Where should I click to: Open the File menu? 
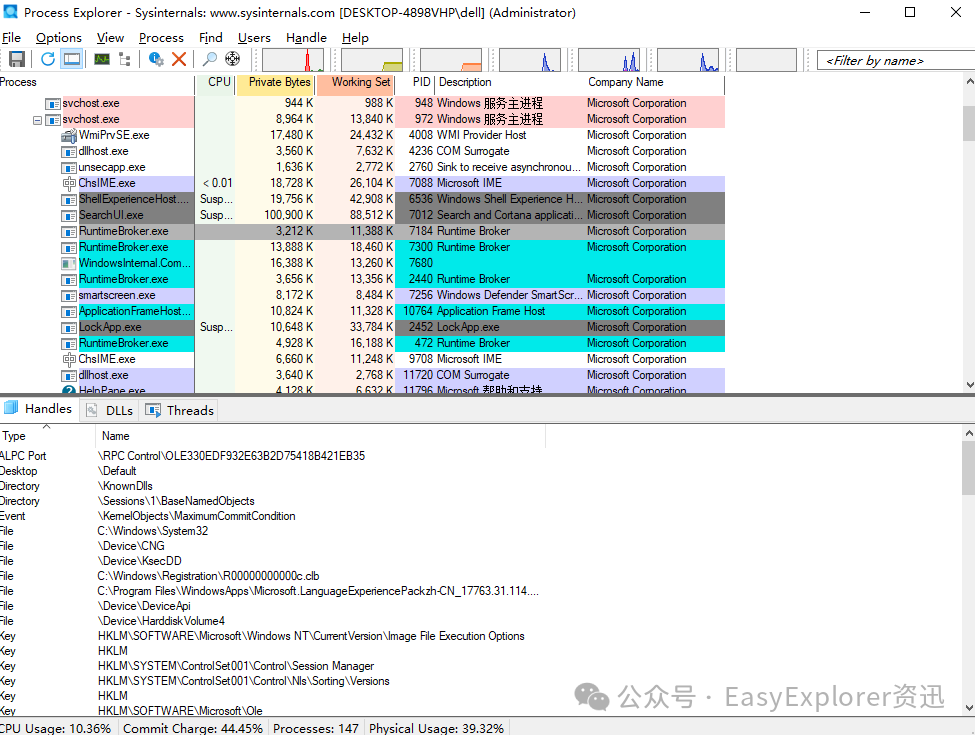coord(11,38)
